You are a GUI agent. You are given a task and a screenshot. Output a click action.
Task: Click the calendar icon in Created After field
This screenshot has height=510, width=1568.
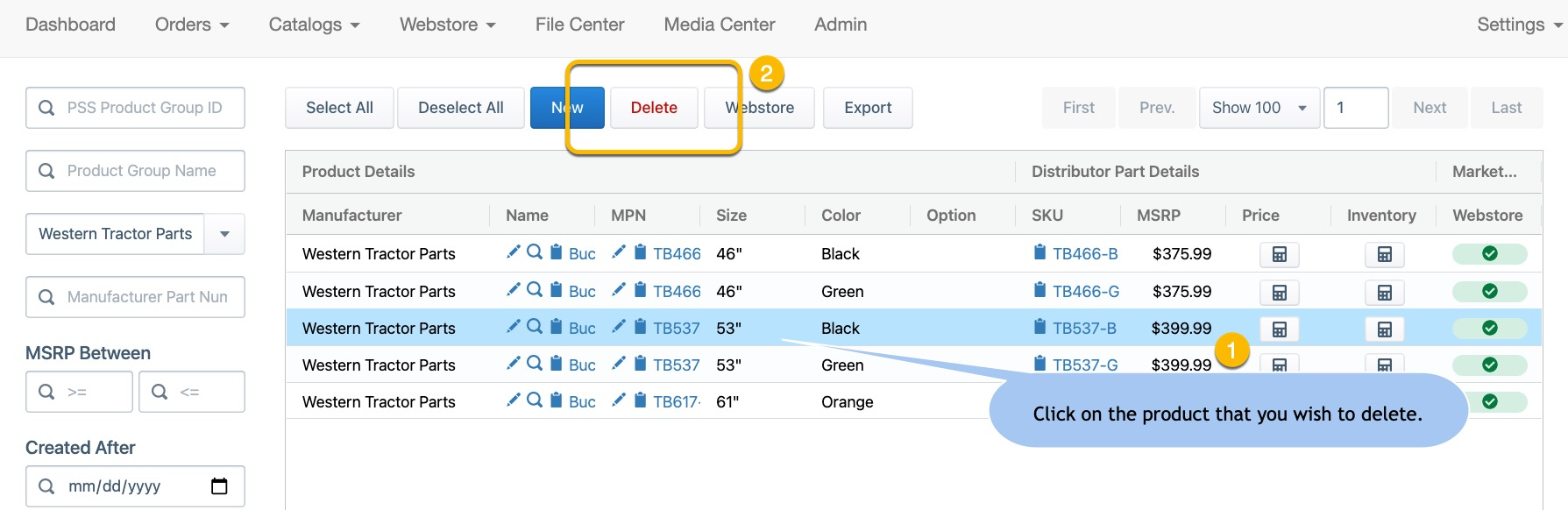click(x=219, y=486)
